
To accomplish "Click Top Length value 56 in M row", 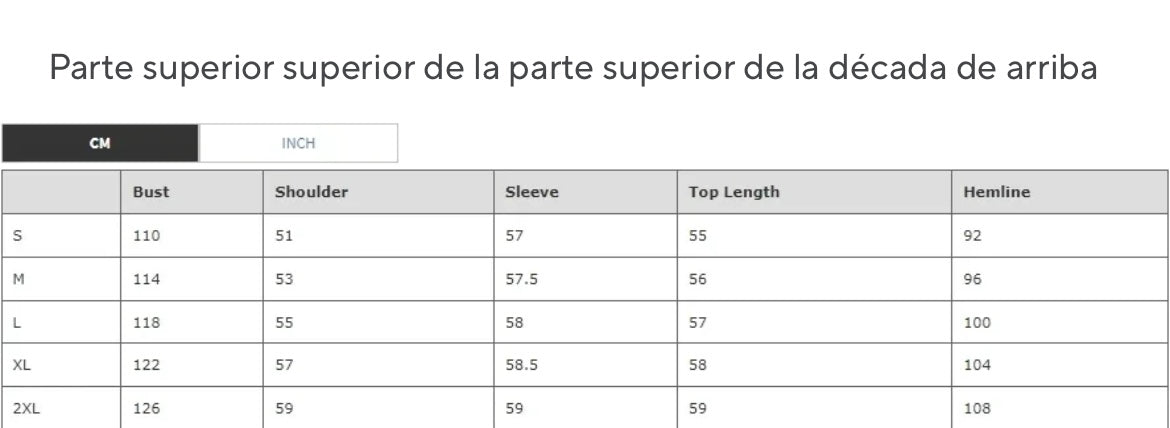I will (698, 280).
